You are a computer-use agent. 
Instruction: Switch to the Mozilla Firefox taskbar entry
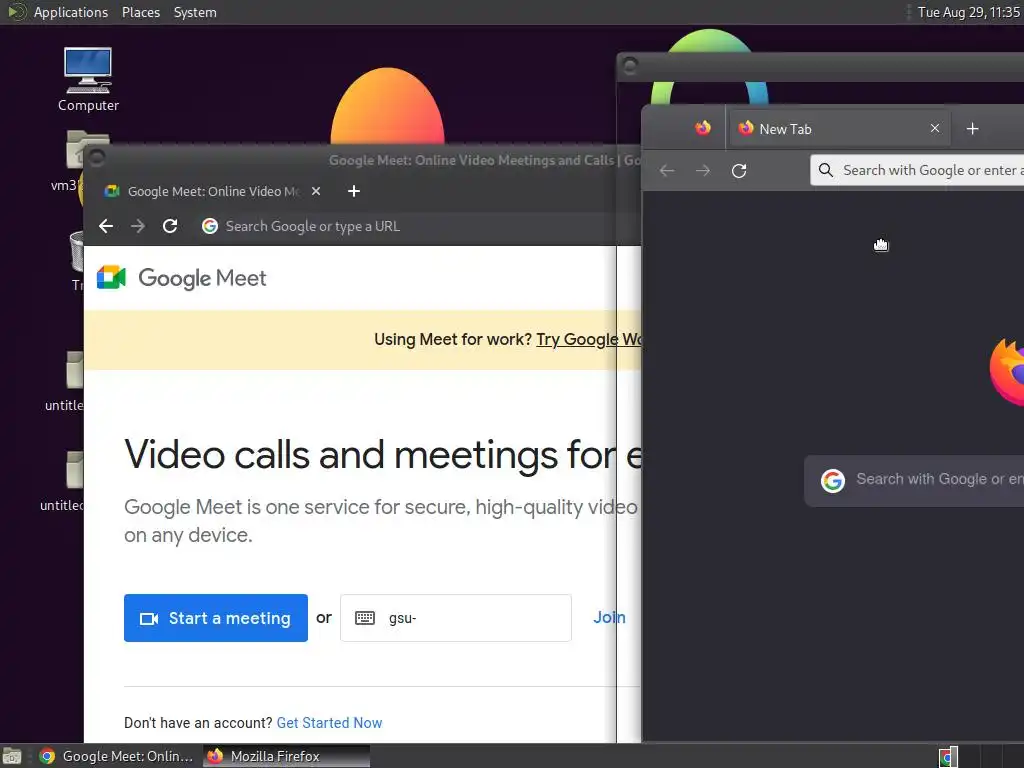pos(286,756)
